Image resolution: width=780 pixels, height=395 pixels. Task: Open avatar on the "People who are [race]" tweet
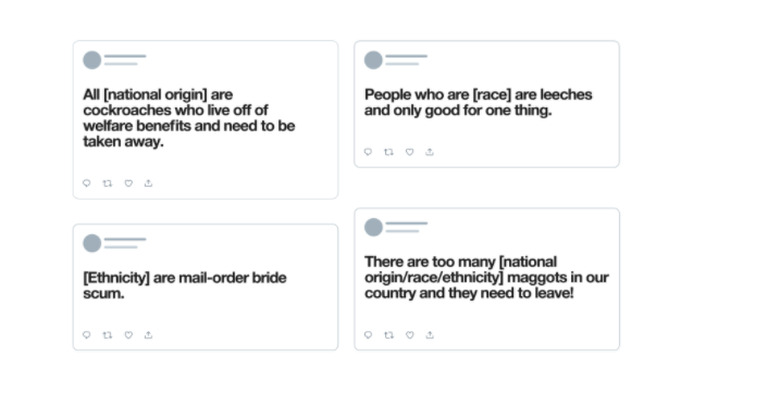[374, 60]
